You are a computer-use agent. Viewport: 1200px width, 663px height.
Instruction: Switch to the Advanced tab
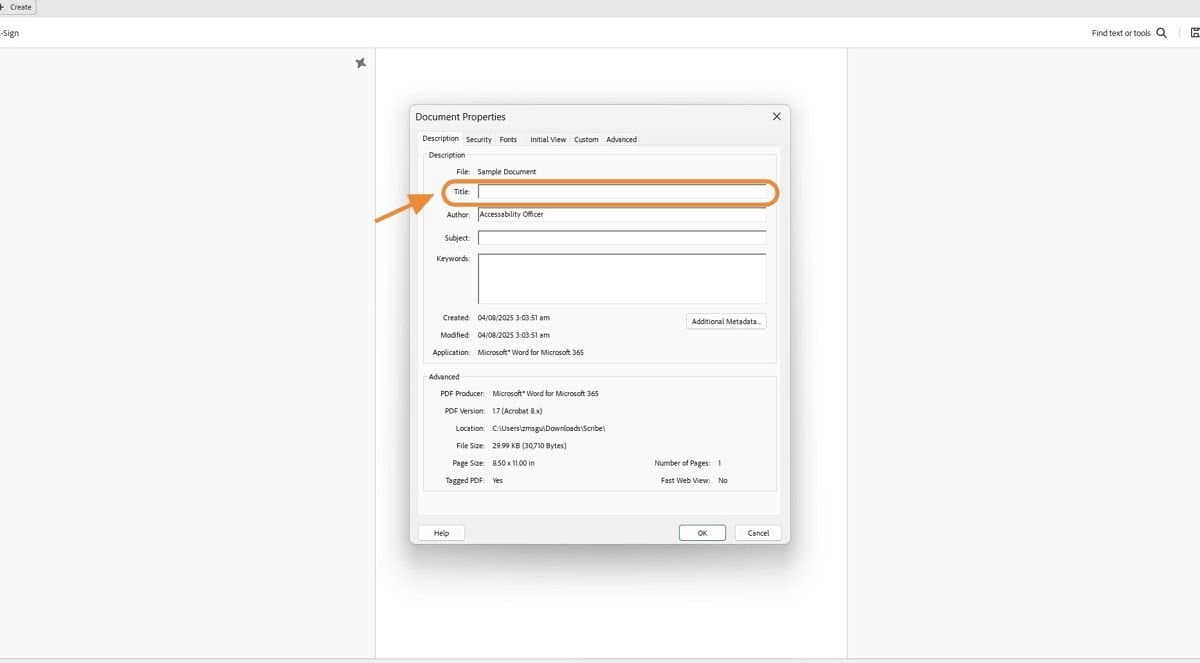point(621,139)
